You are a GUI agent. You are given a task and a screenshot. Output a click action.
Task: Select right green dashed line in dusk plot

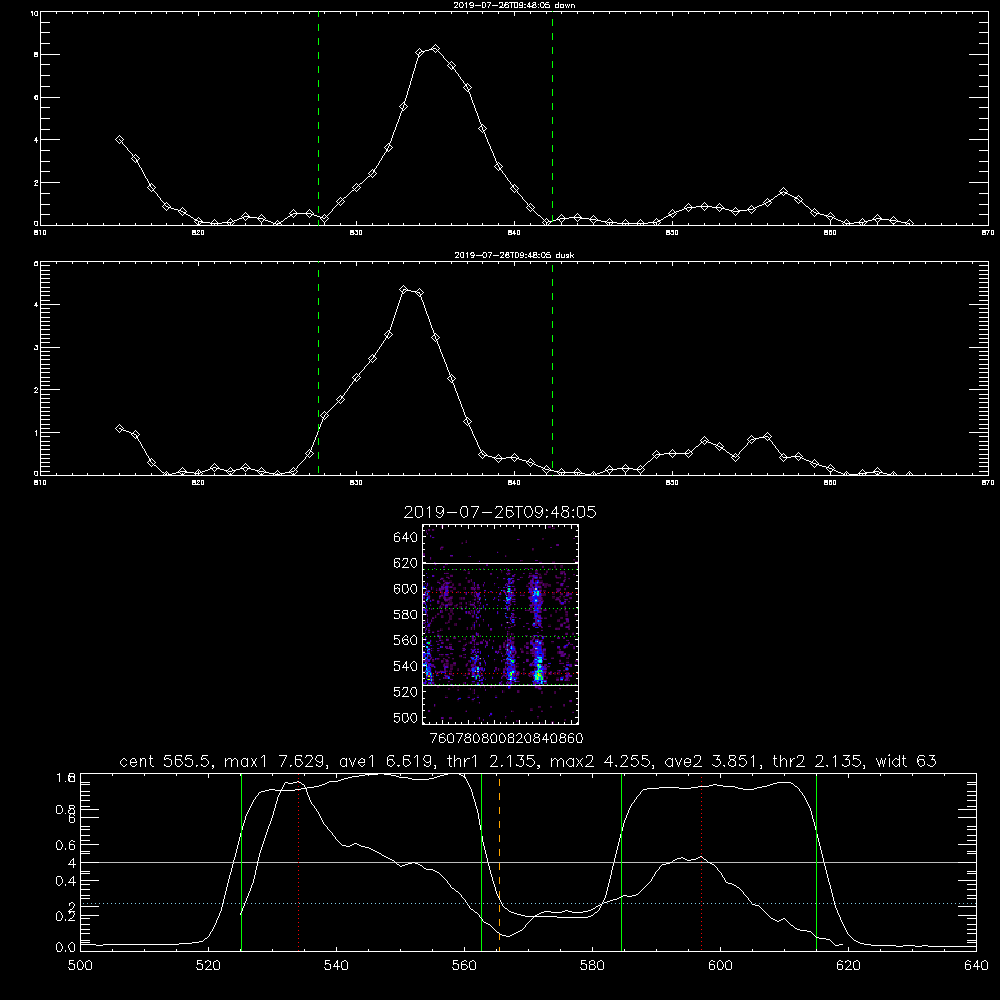(552, 369)
